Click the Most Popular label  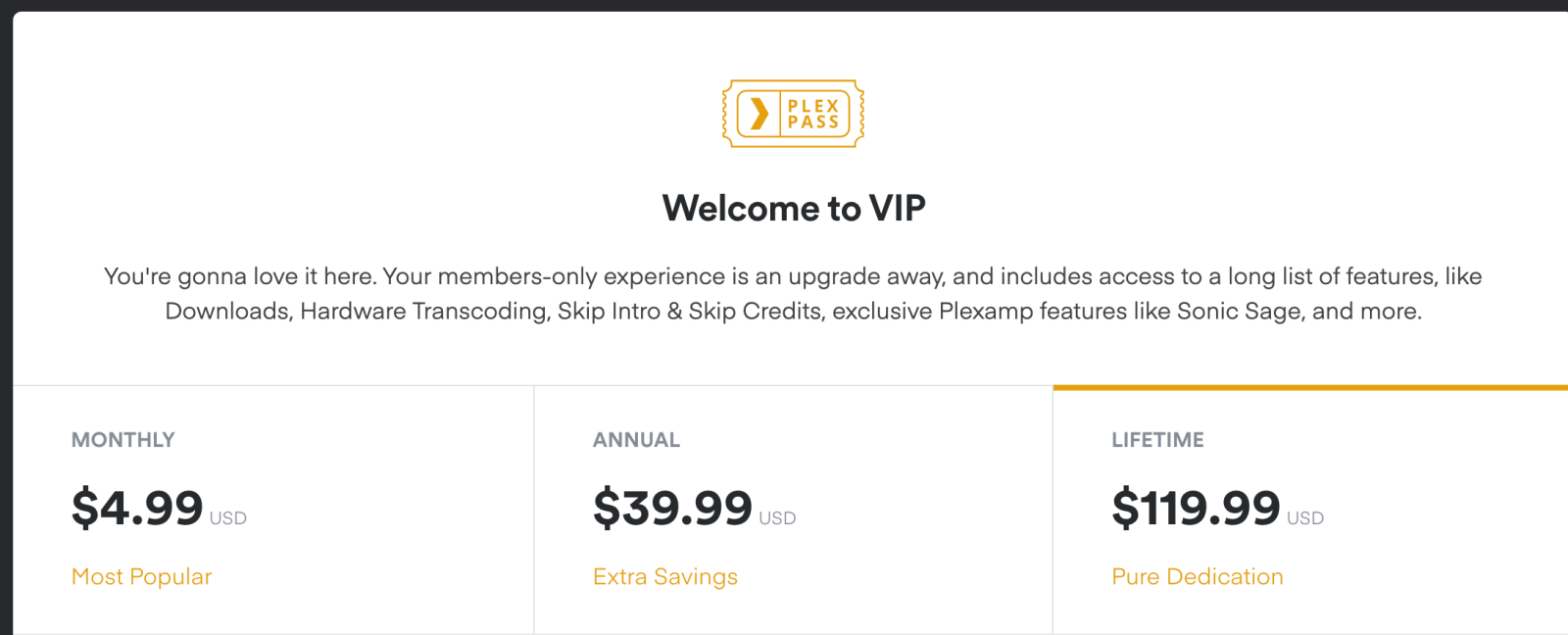142,576
